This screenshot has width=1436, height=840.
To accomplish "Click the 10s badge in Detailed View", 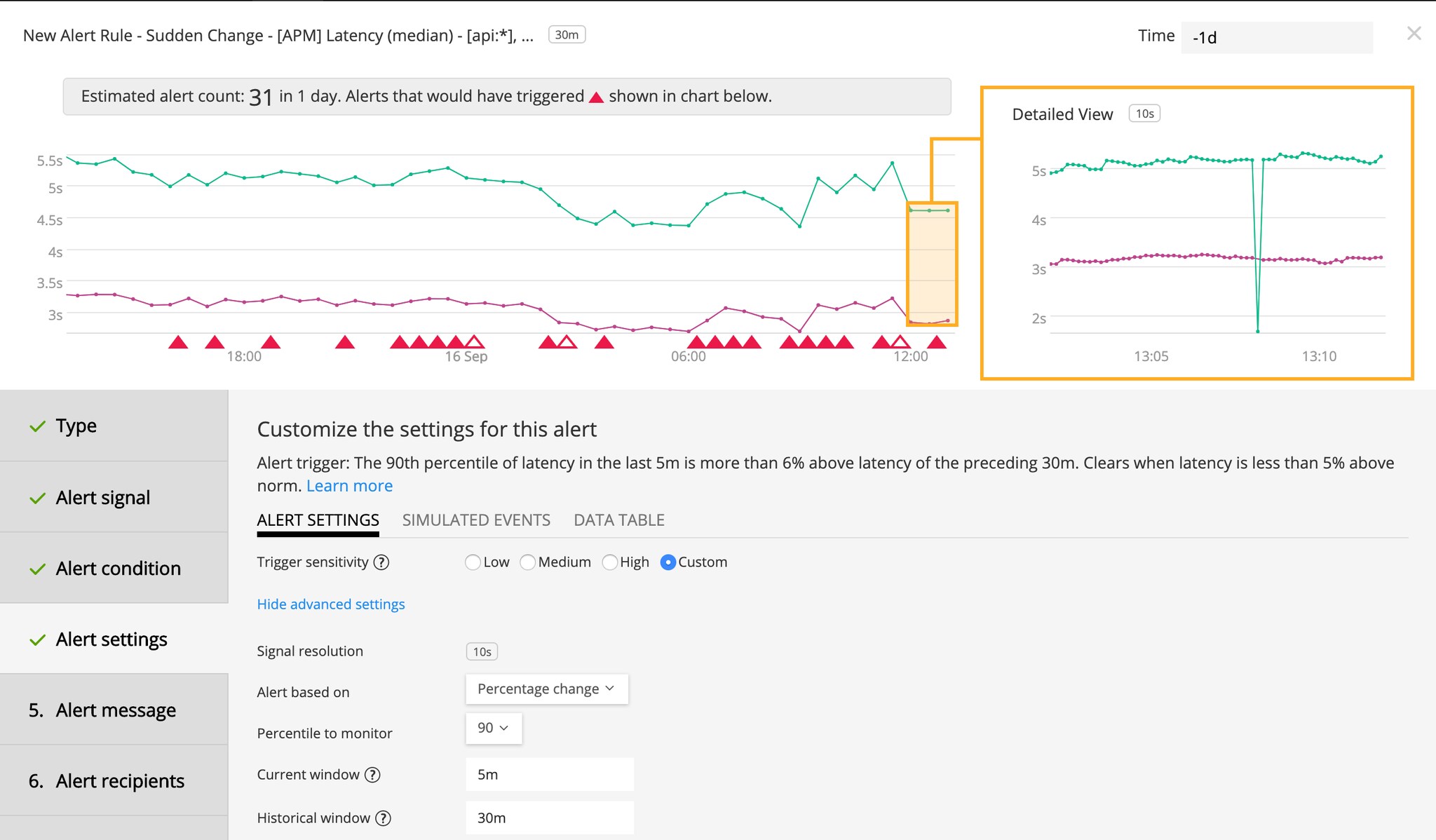I will coord(1144,114).
